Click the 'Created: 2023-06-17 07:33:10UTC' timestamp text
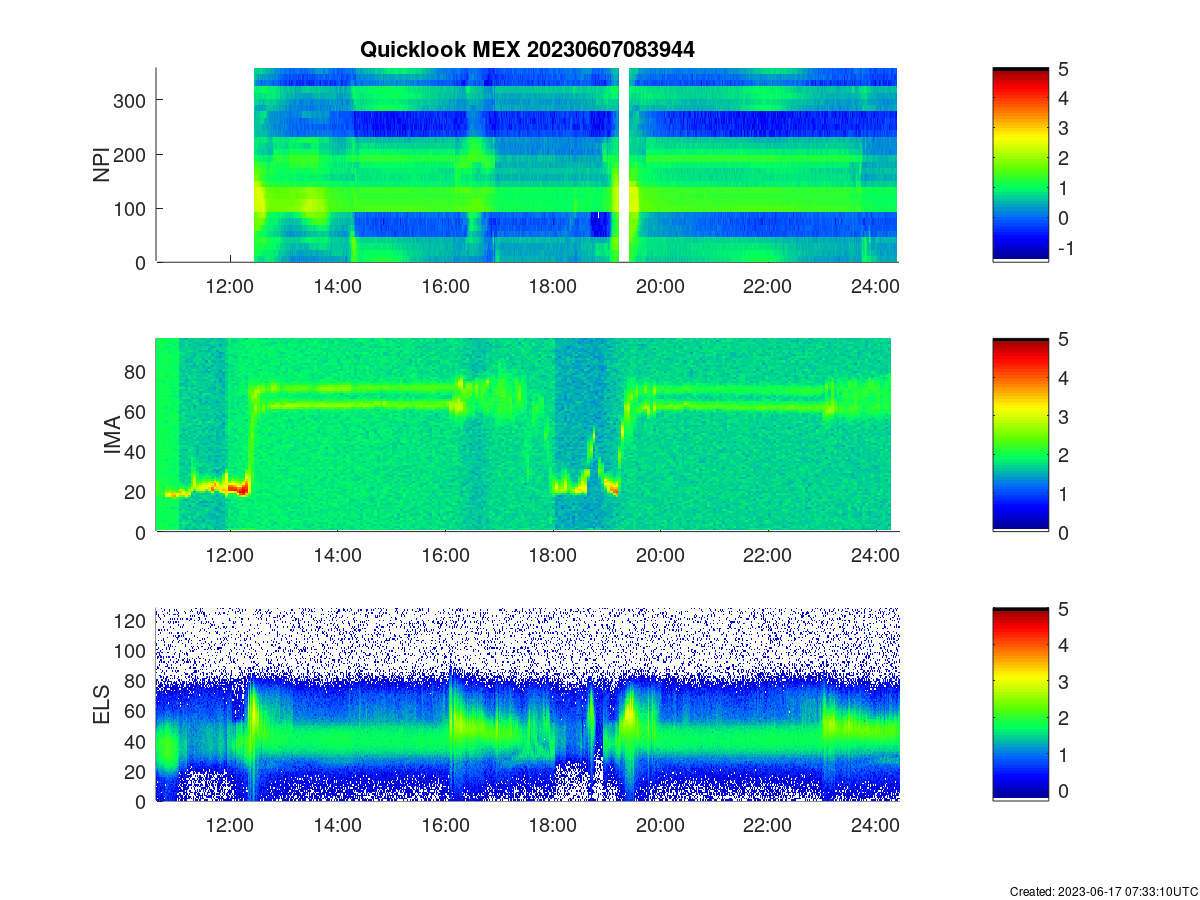Viewport: 1200px width, 900px height. [x=1103, y=891]
